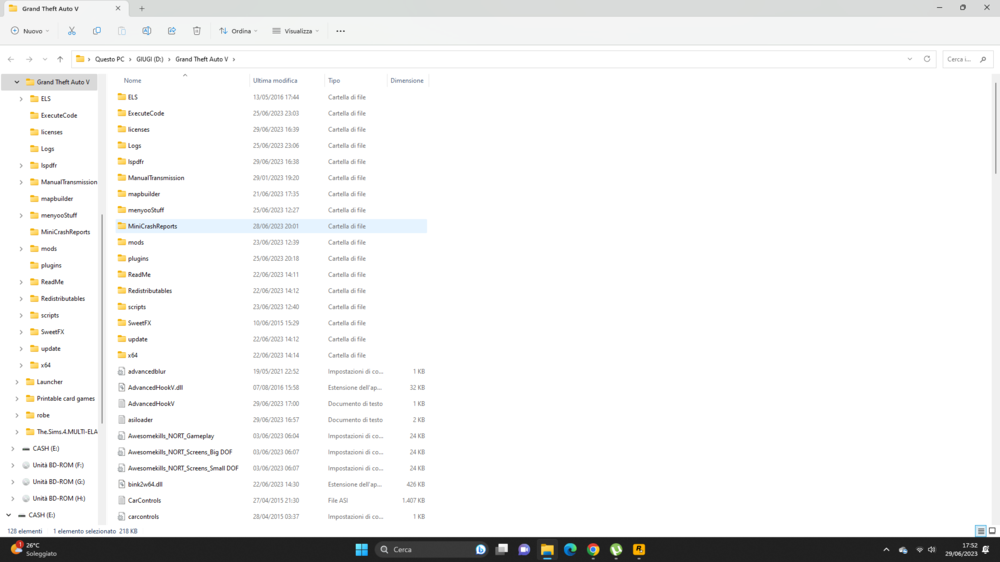Open the Bing icon in taskbar search
This screenshot has width=1000, height=562.
click(x=481, y=549)
